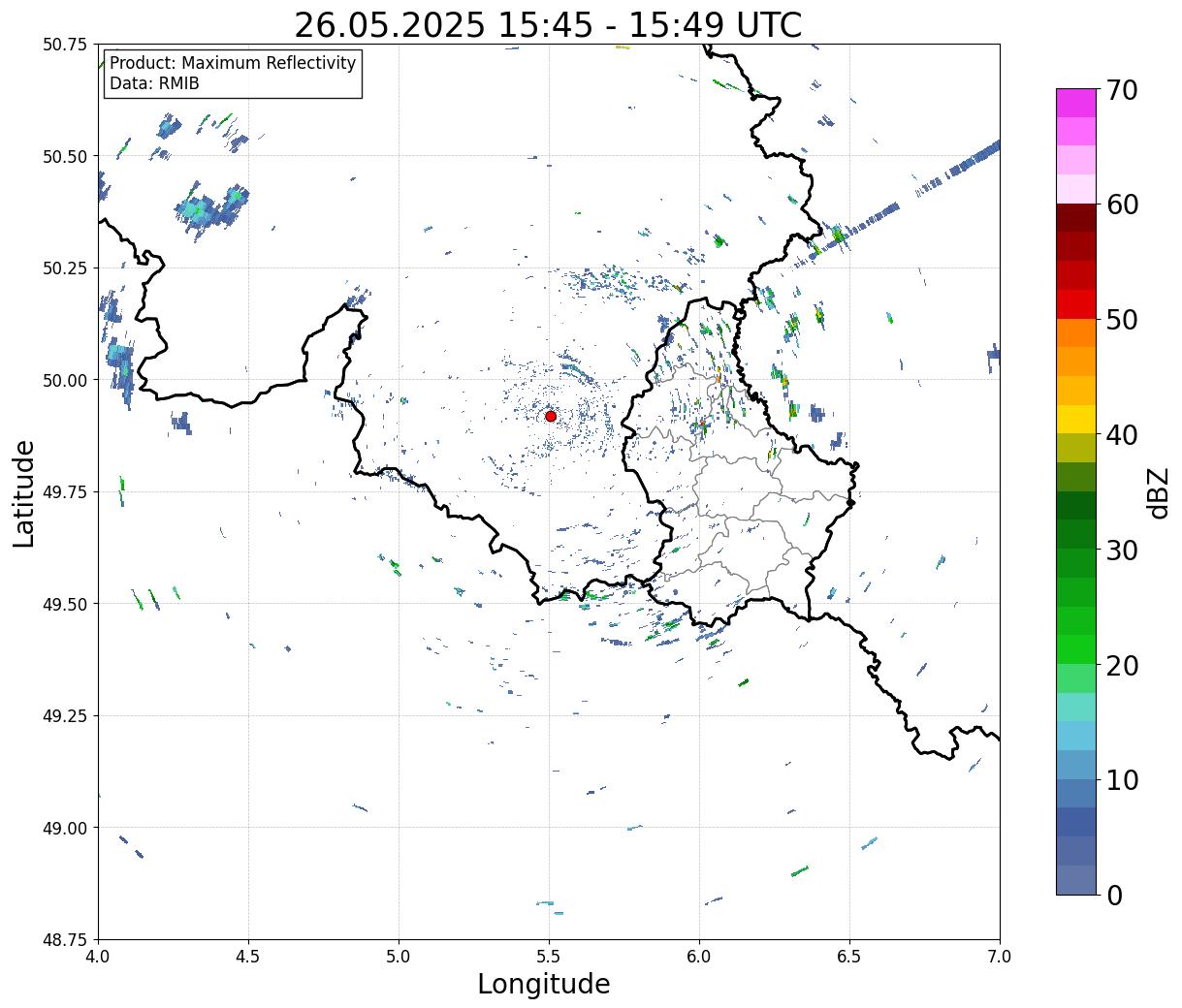1182x1008 pixels.
Task: Click the colorbar tick label '30'
Action: (1121, 550)
